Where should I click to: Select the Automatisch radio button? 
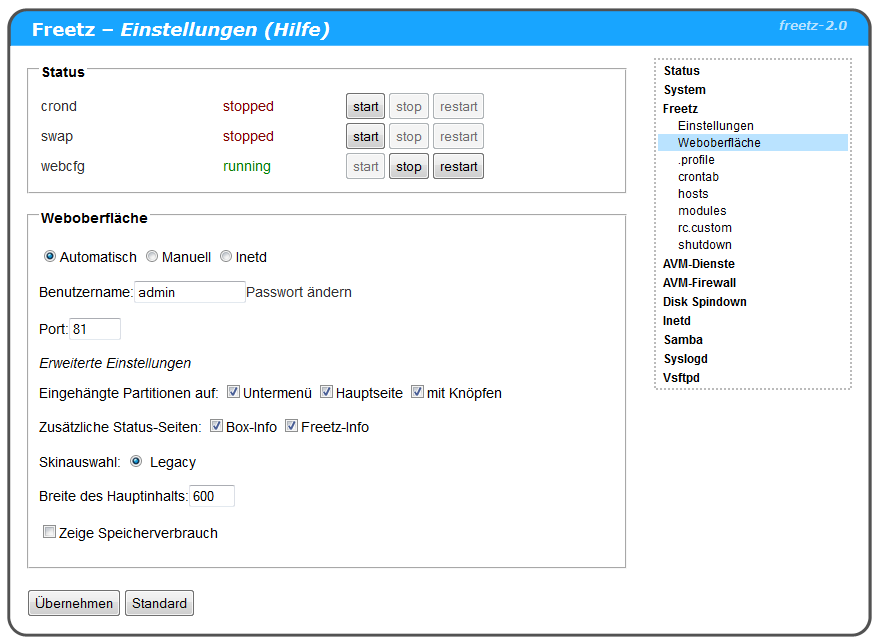click(50, 257)
